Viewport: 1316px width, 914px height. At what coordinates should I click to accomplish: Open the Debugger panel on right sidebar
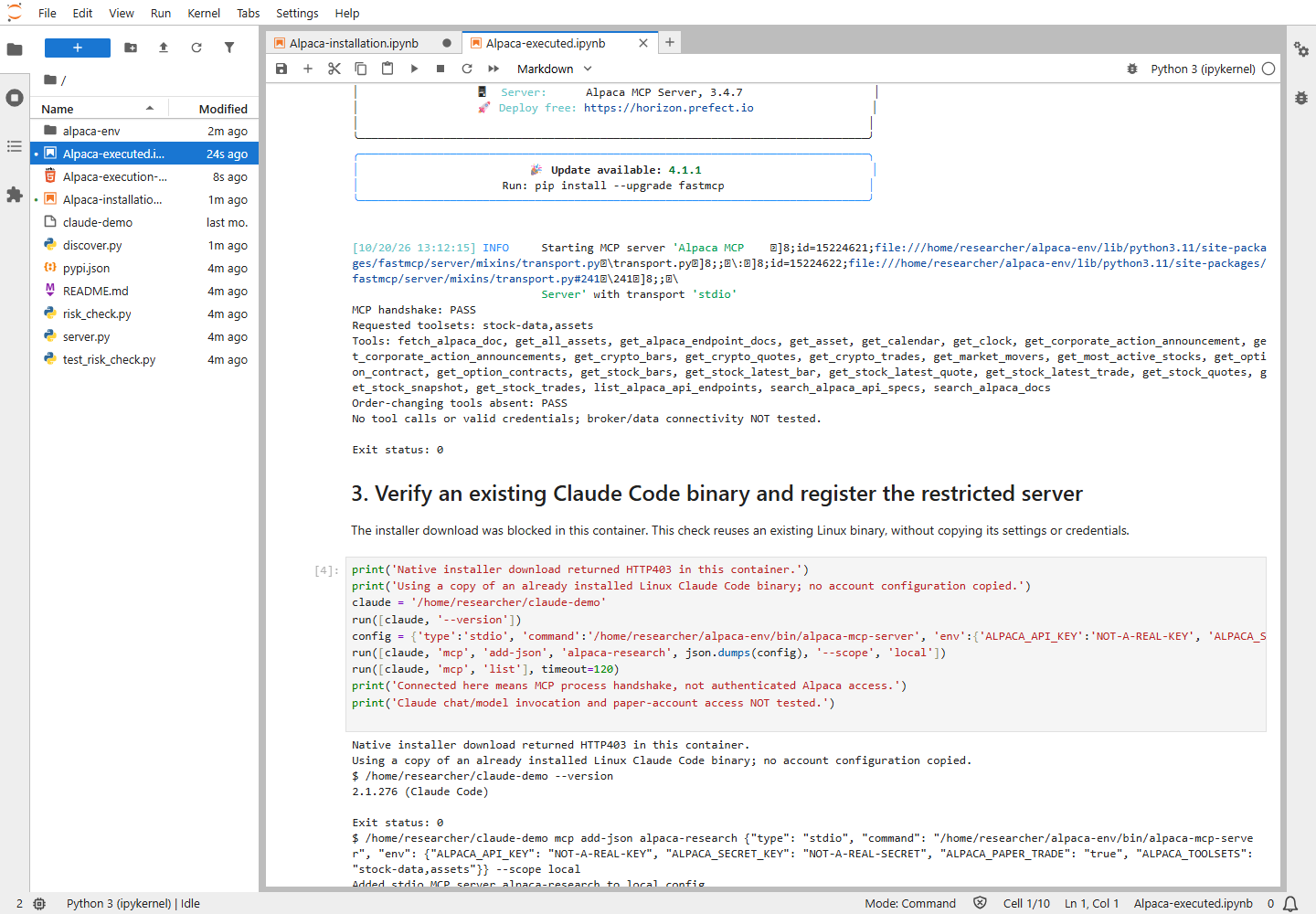(1301, 97)
